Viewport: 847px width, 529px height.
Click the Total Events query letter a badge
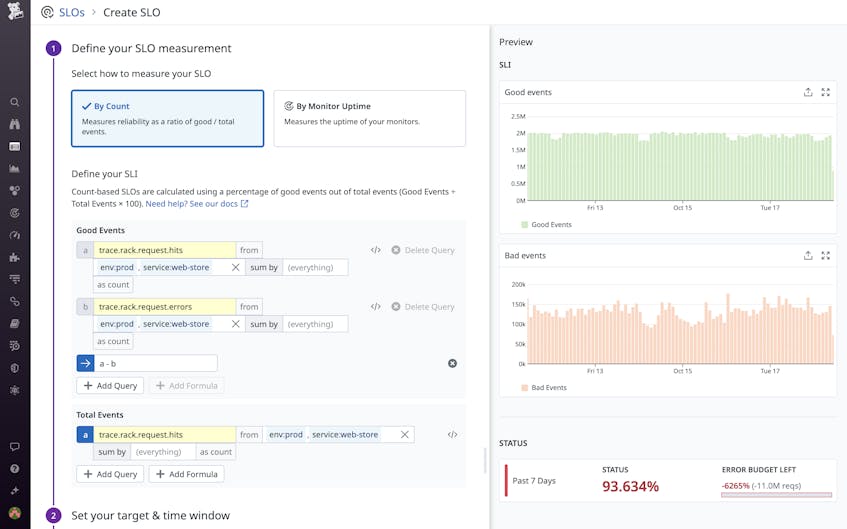(x=85, y=435)
